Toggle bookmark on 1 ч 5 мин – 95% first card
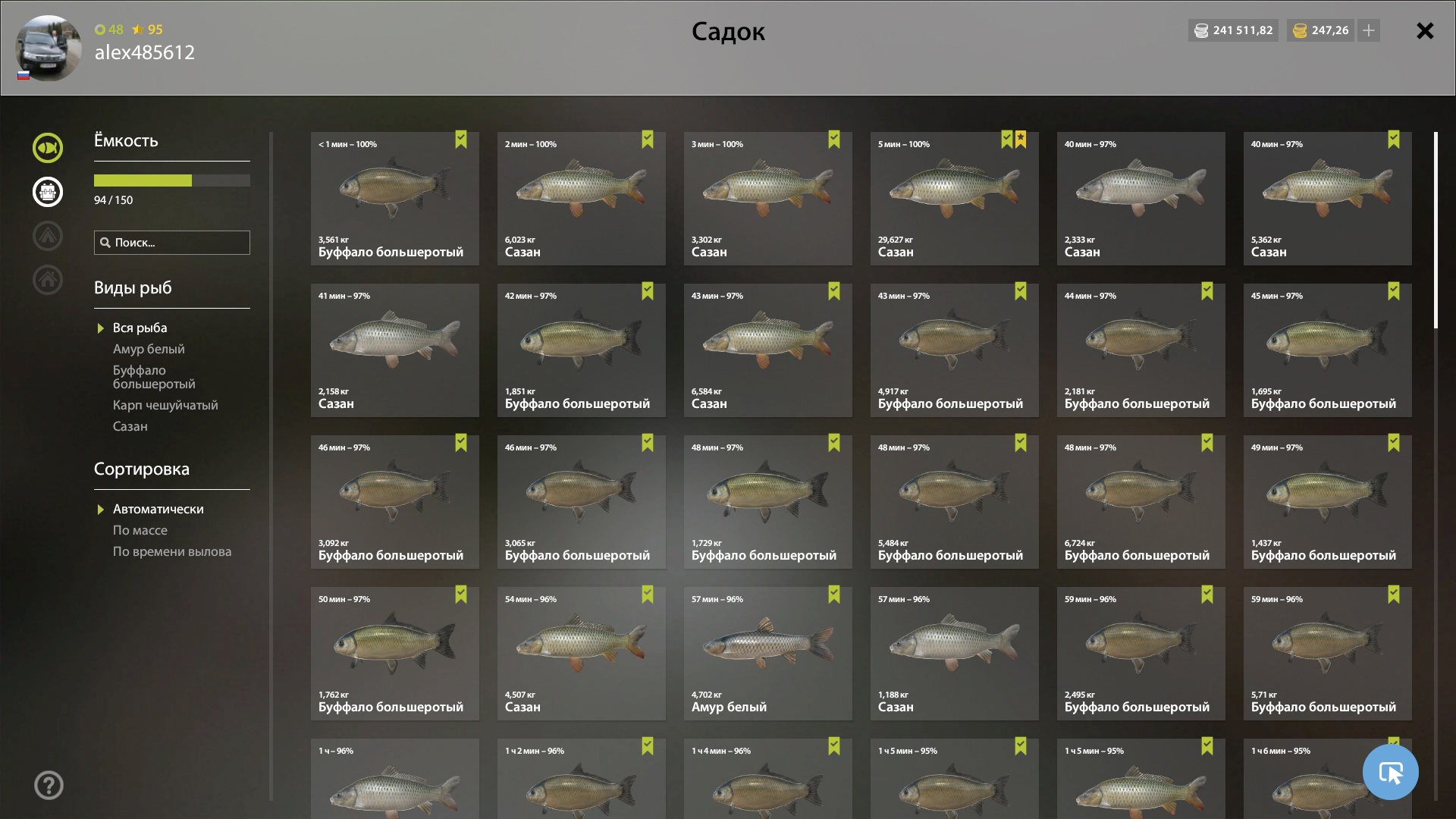Screen dimensions: 1456x819 1021,746
